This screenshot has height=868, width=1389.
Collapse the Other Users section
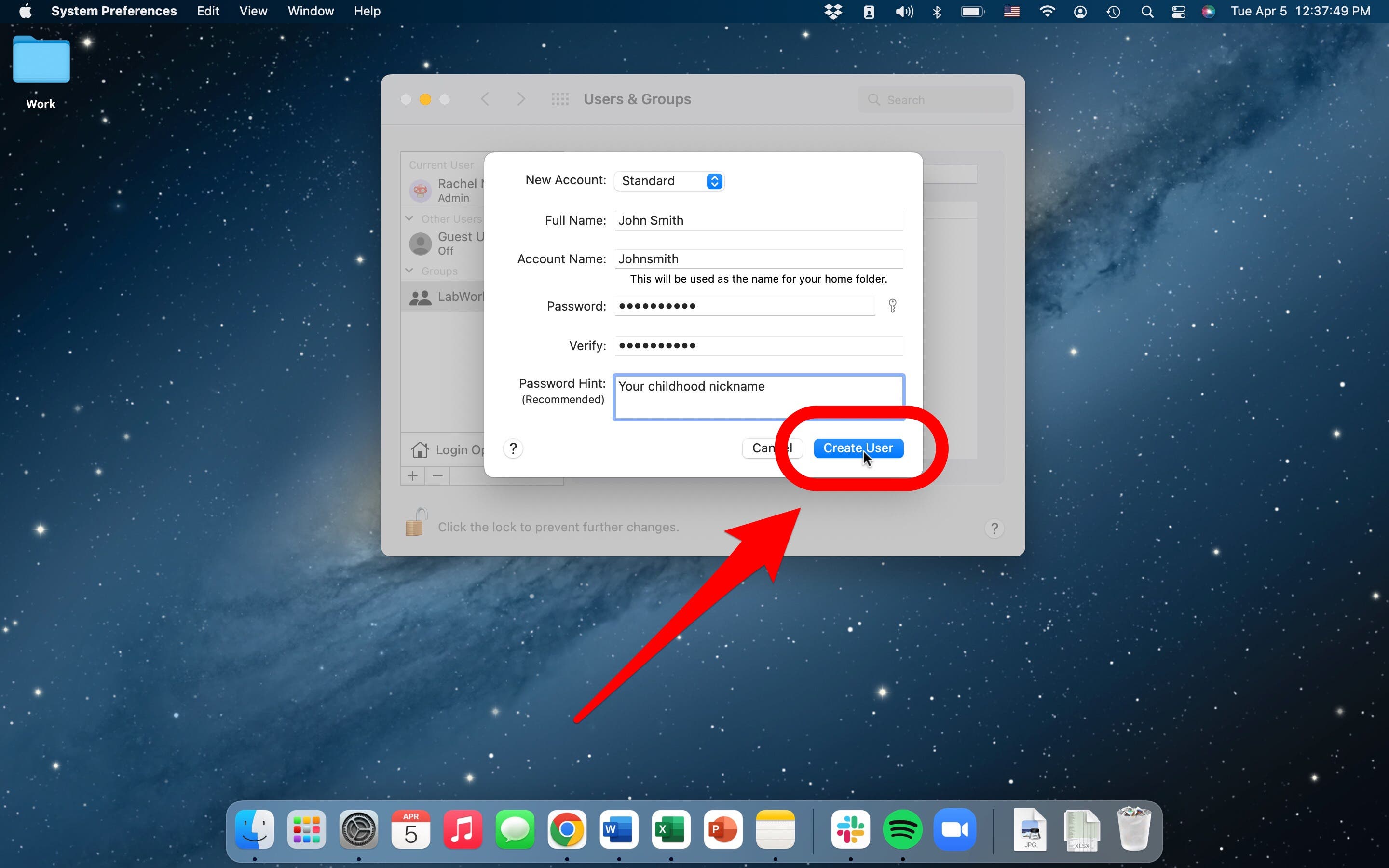409,219
